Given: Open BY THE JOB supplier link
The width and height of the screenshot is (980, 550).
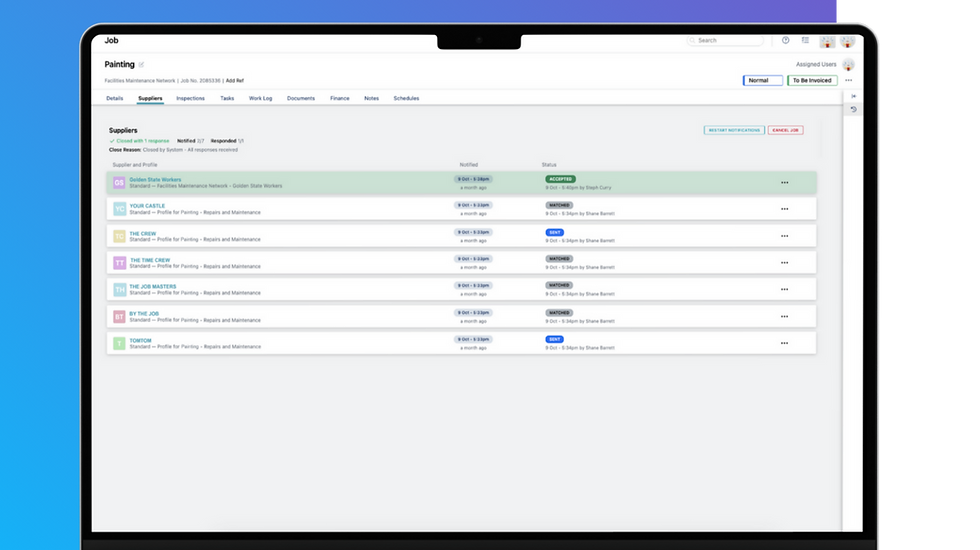Looking at the screenshot, I should click(144, 314).
